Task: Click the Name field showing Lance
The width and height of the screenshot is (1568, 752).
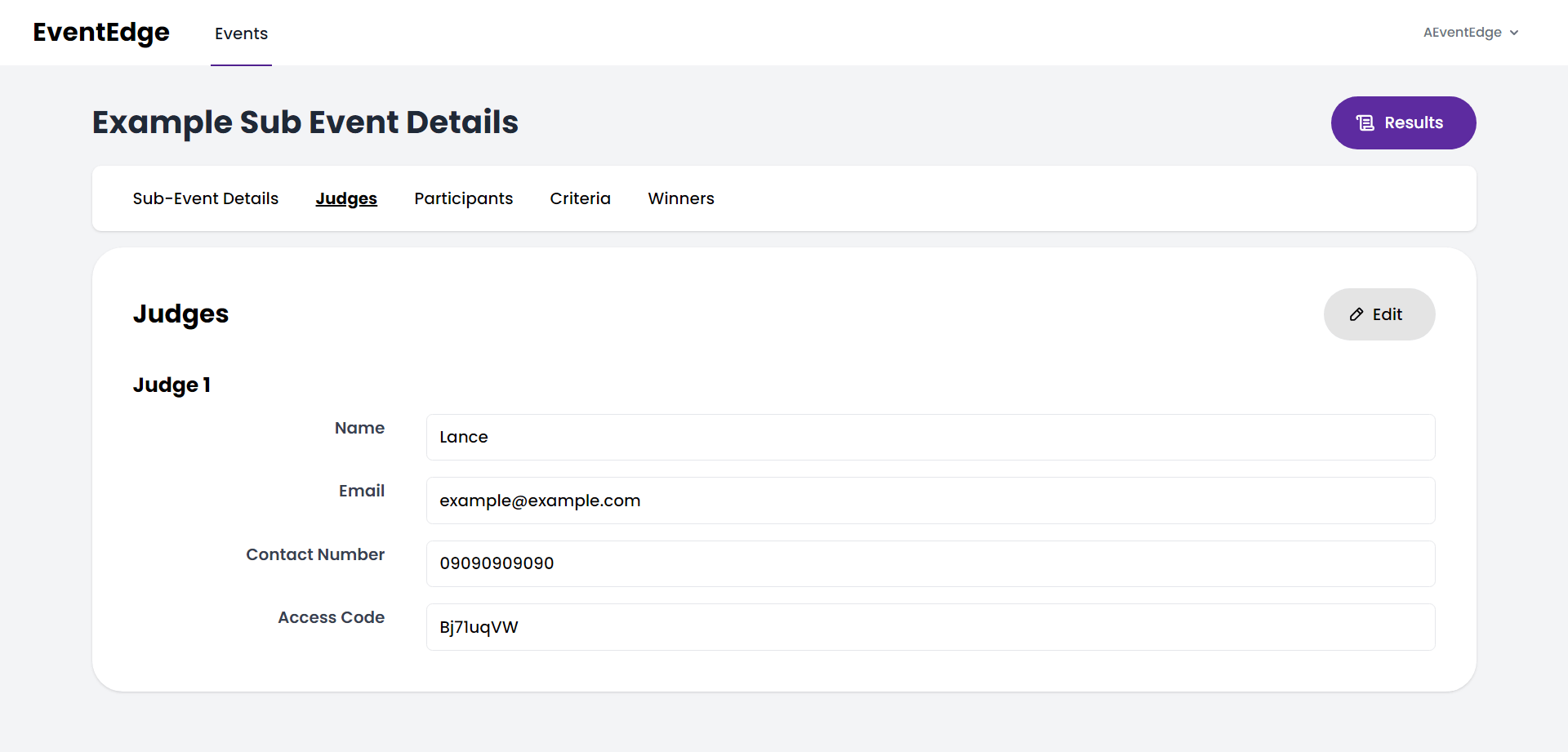Action: pyautogui.click(x=930, y=437)
